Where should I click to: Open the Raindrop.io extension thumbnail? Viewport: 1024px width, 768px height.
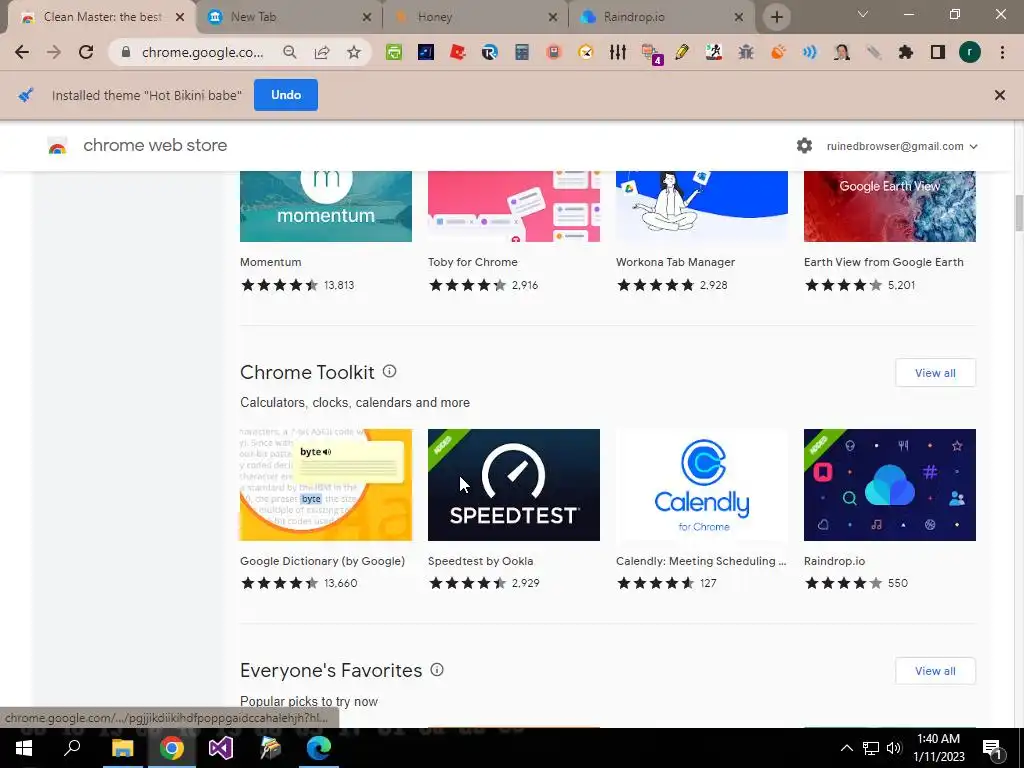pyautogui.click(x=889, y=485)
